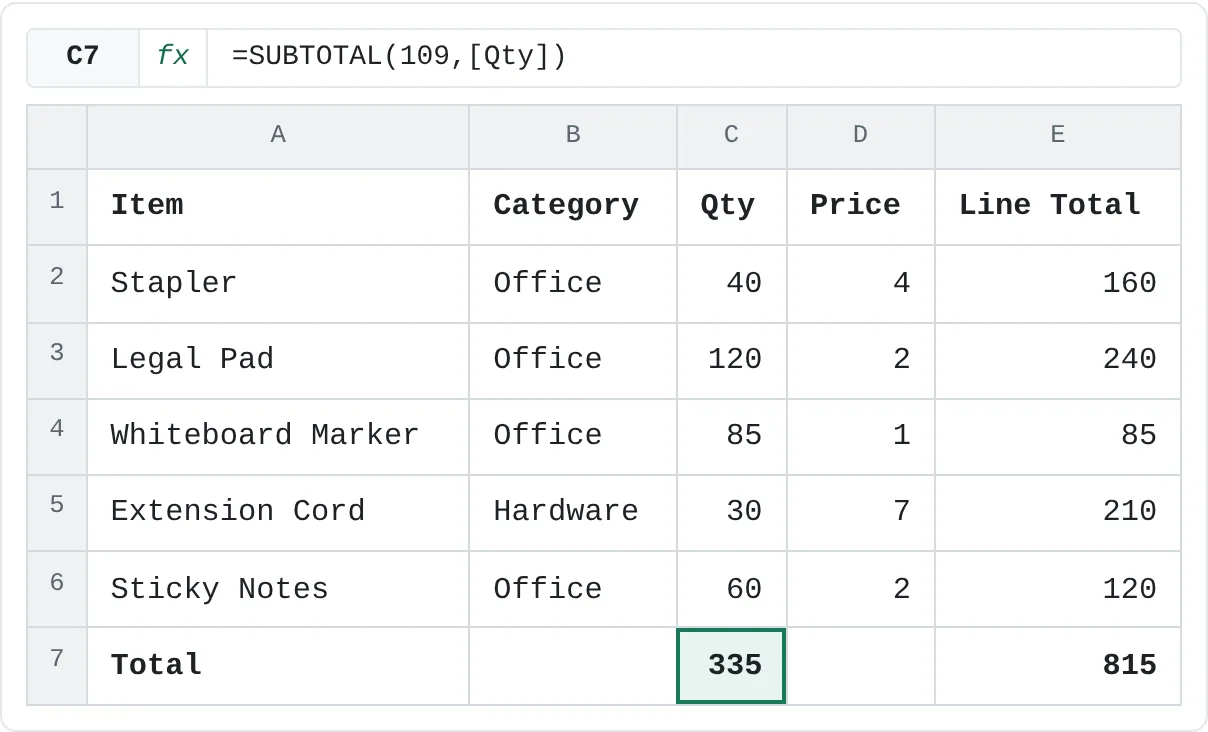Image resolution: width=1208 pixels, height=732 pixels.
Task: Click the Office category in Sticky Notes row
Action: pyautogui.click(x=573, y=589)
